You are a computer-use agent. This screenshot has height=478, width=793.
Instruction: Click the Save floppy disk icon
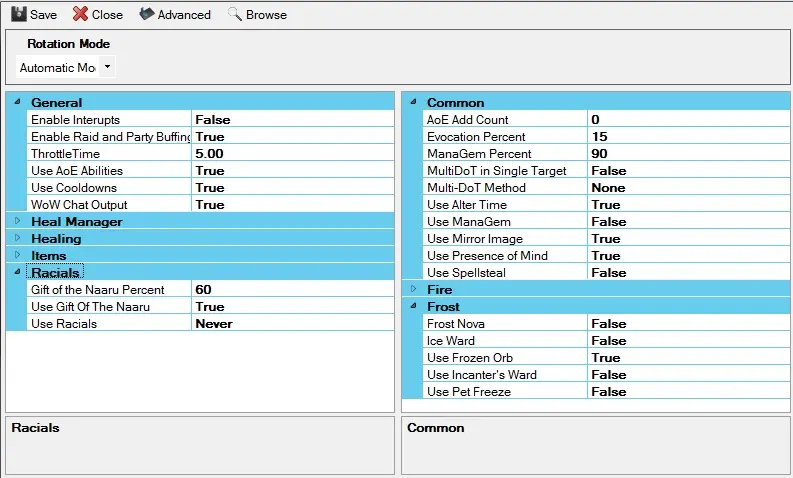(x=18, y=14)
